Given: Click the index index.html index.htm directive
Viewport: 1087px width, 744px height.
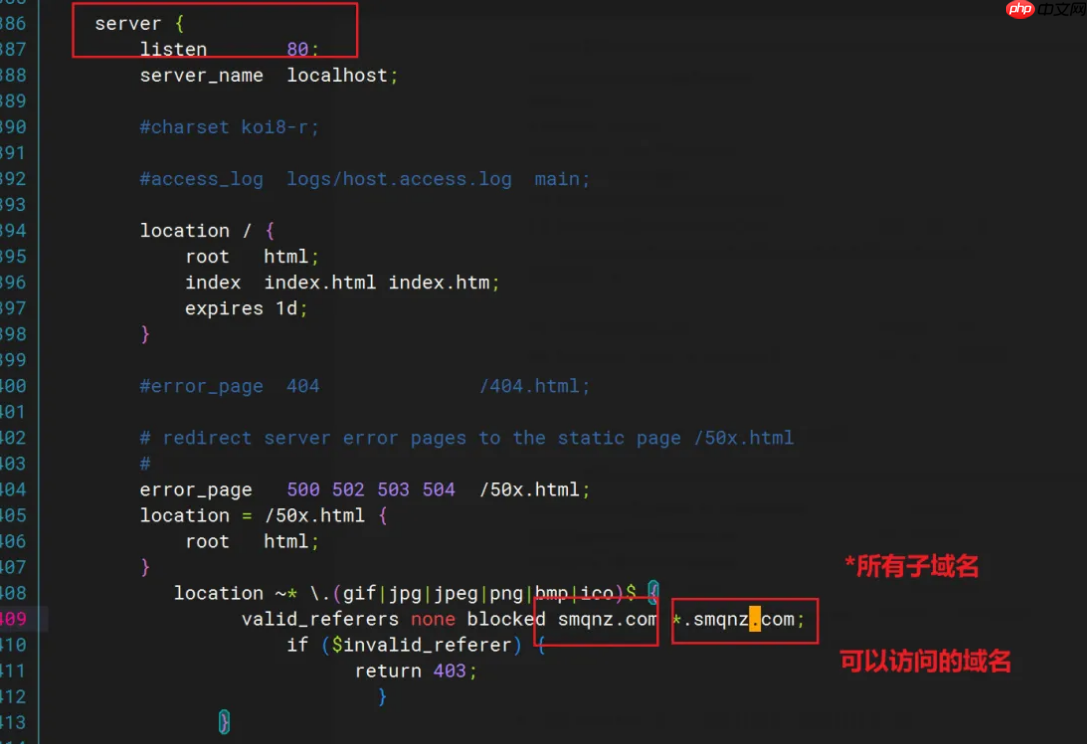Looking at the screenshot, I should [341, 282].
